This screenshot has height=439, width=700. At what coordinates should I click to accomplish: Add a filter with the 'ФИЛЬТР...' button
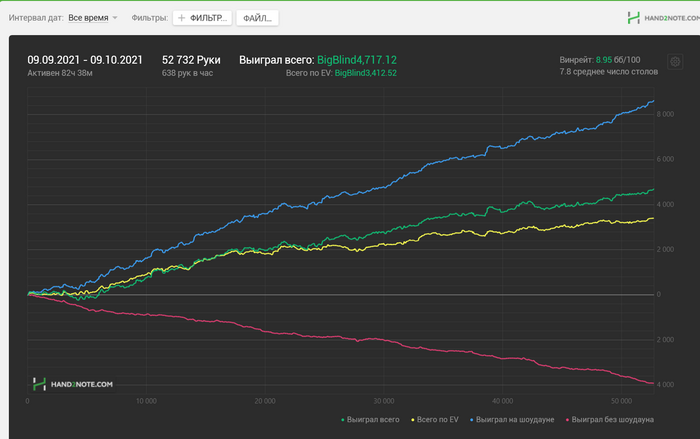coord(202,18)
